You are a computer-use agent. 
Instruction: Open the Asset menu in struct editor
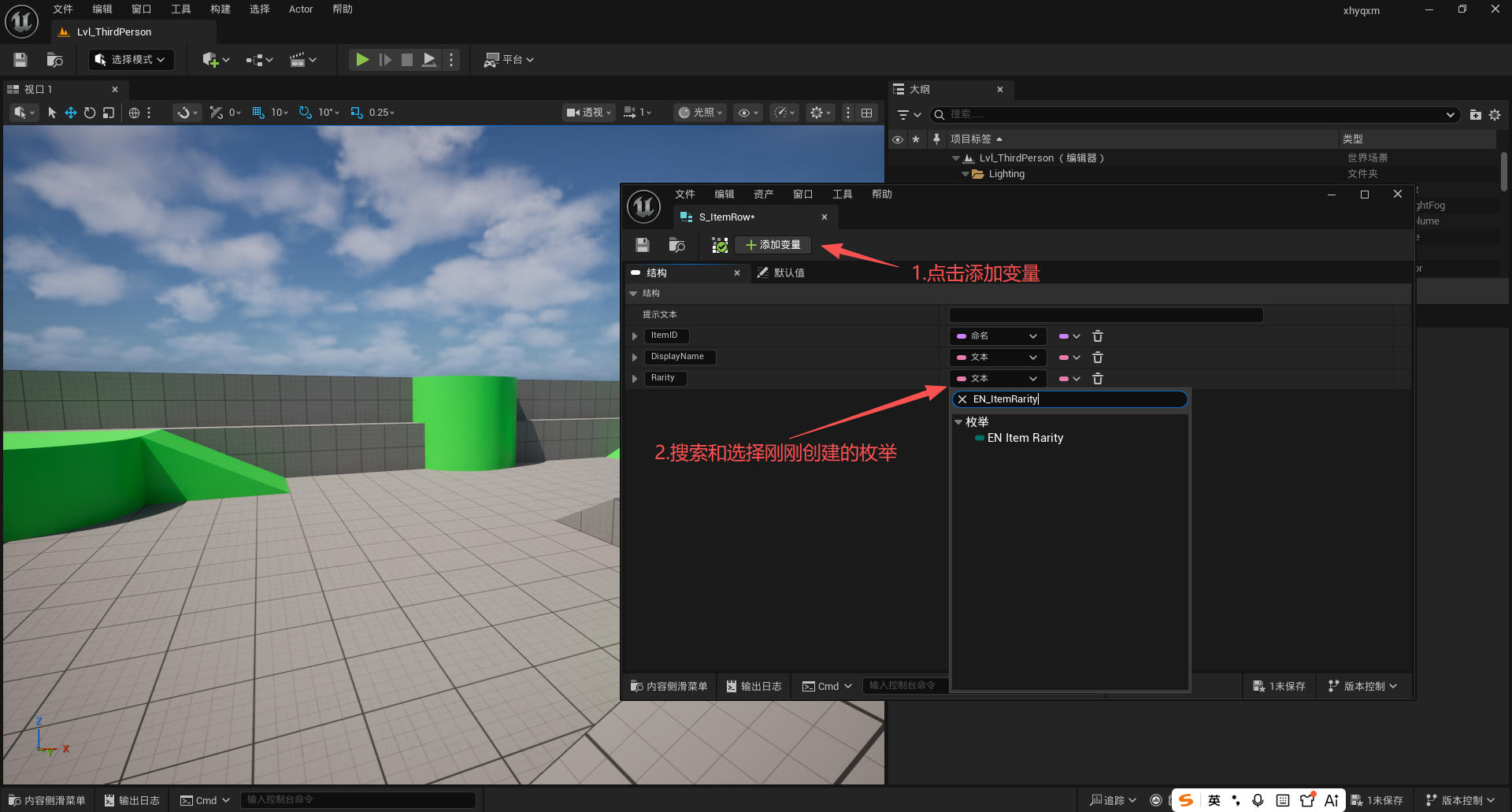(x=763, y=195)
